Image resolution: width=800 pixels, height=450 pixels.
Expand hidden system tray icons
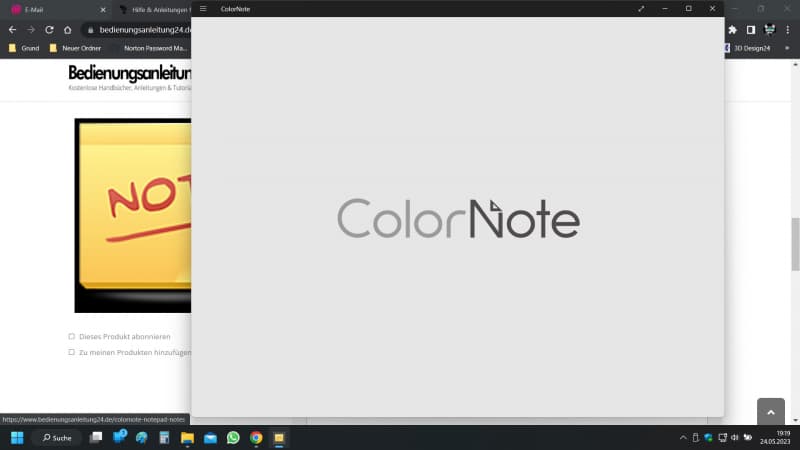[x=683, y=438]
